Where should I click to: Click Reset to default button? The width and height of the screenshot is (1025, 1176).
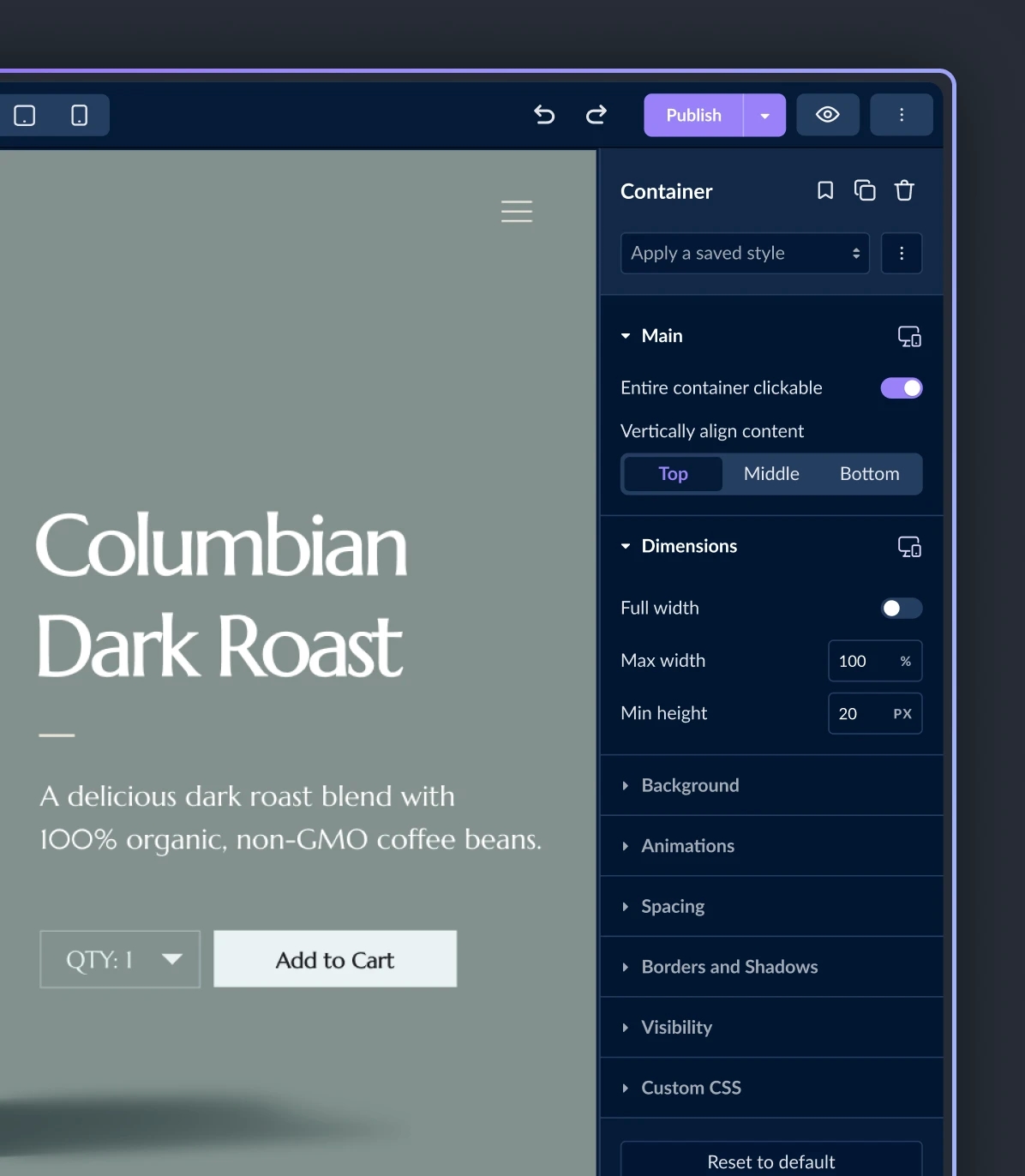pos(770,1161)
